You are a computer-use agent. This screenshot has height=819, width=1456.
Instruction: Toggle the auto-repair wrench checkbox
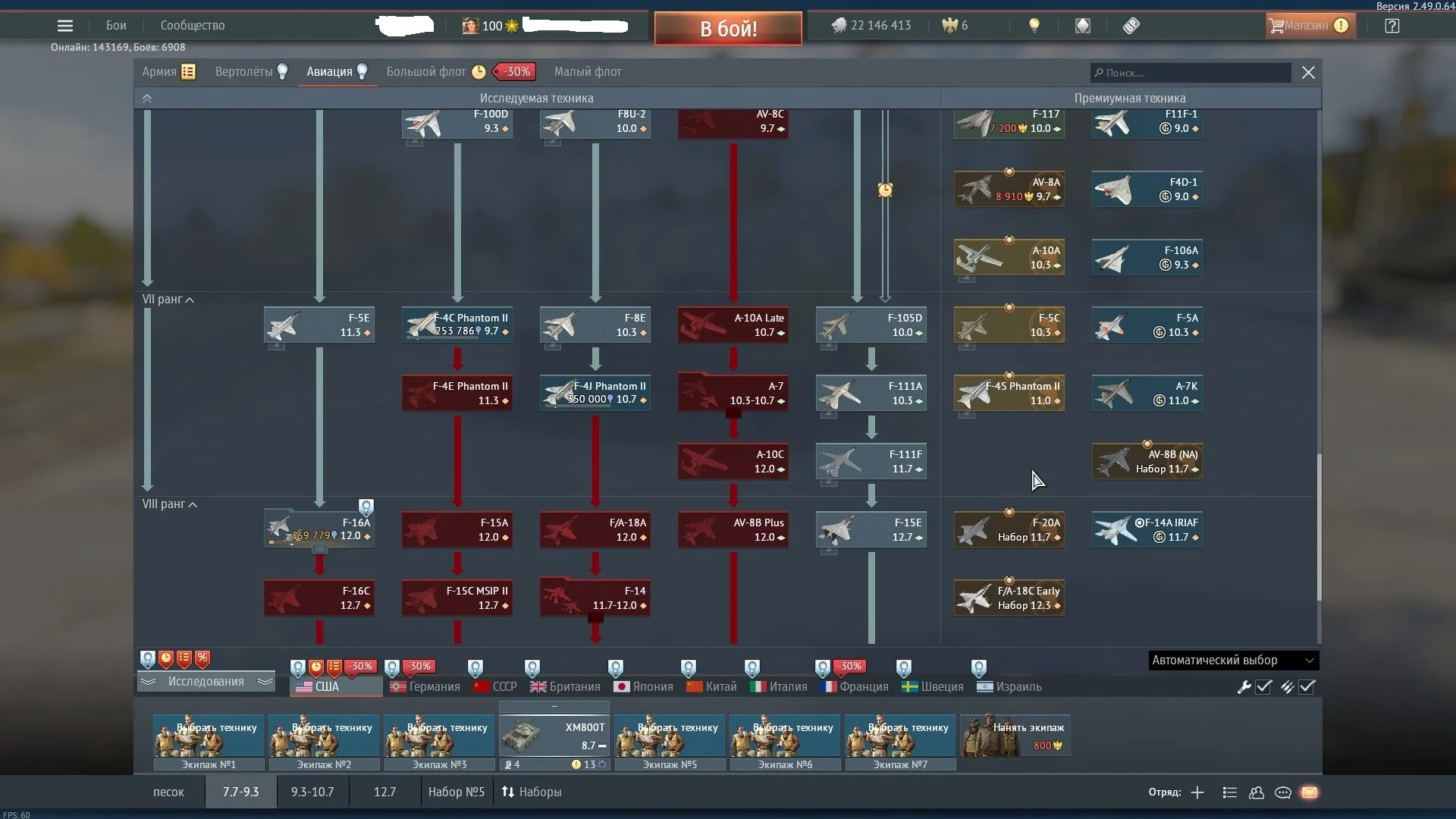[x=1263, y=687]
